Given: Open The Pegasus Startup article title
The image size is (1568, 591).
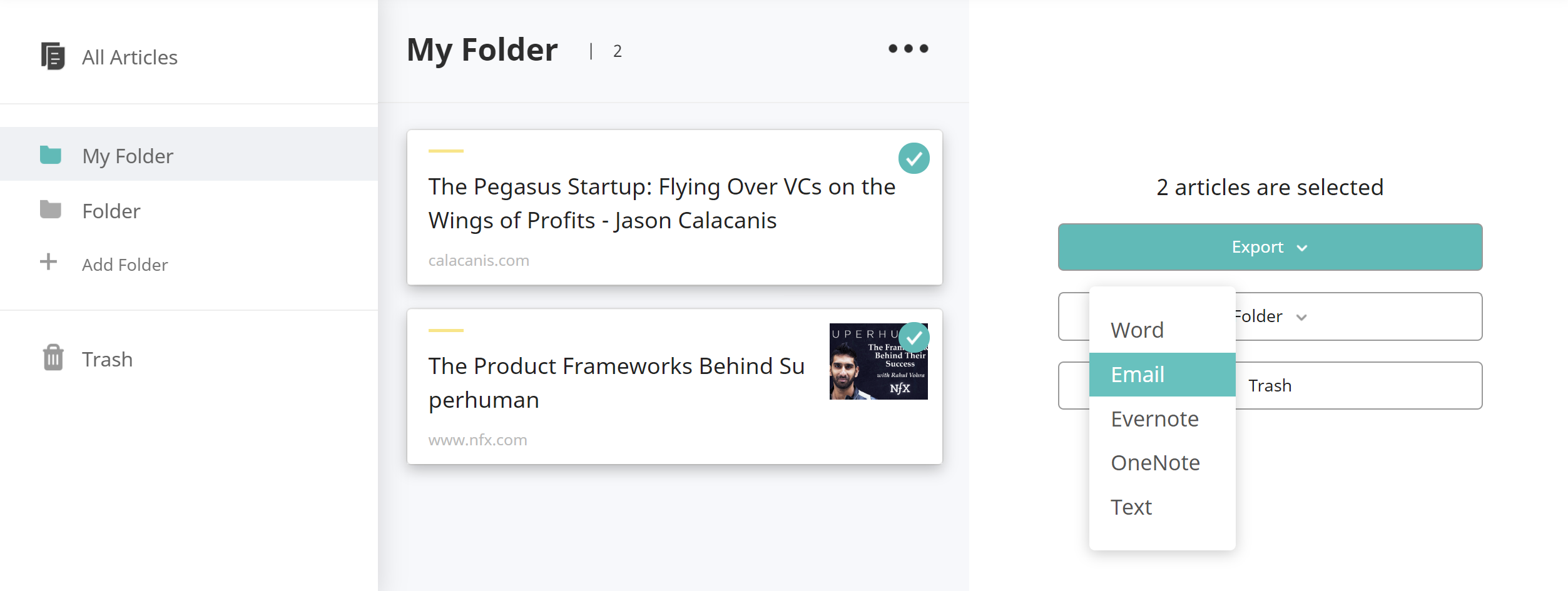Looking at the screenshot, I should (x=662, y=204).
